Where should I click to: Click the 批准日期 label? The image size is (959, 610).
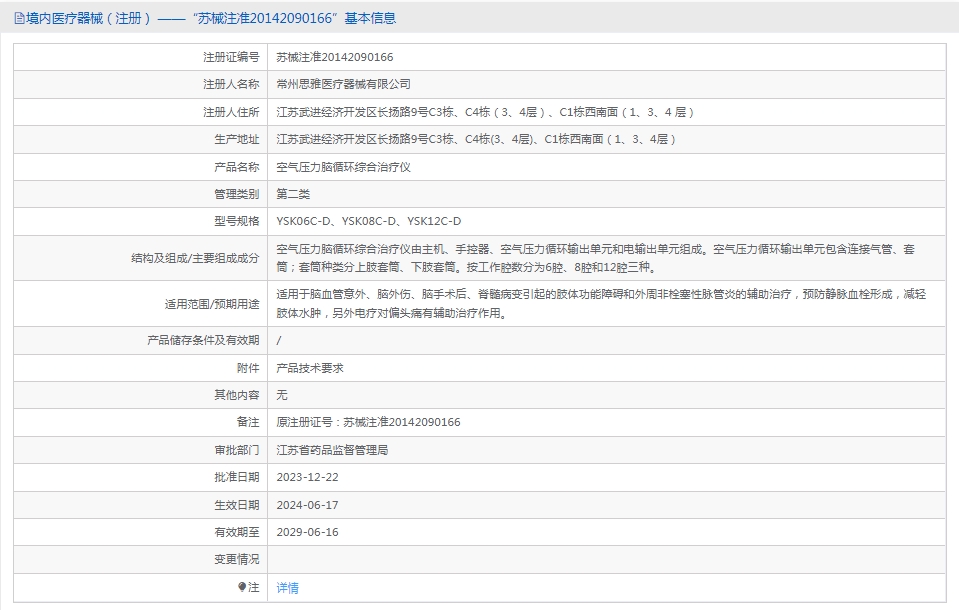[237, 477]
